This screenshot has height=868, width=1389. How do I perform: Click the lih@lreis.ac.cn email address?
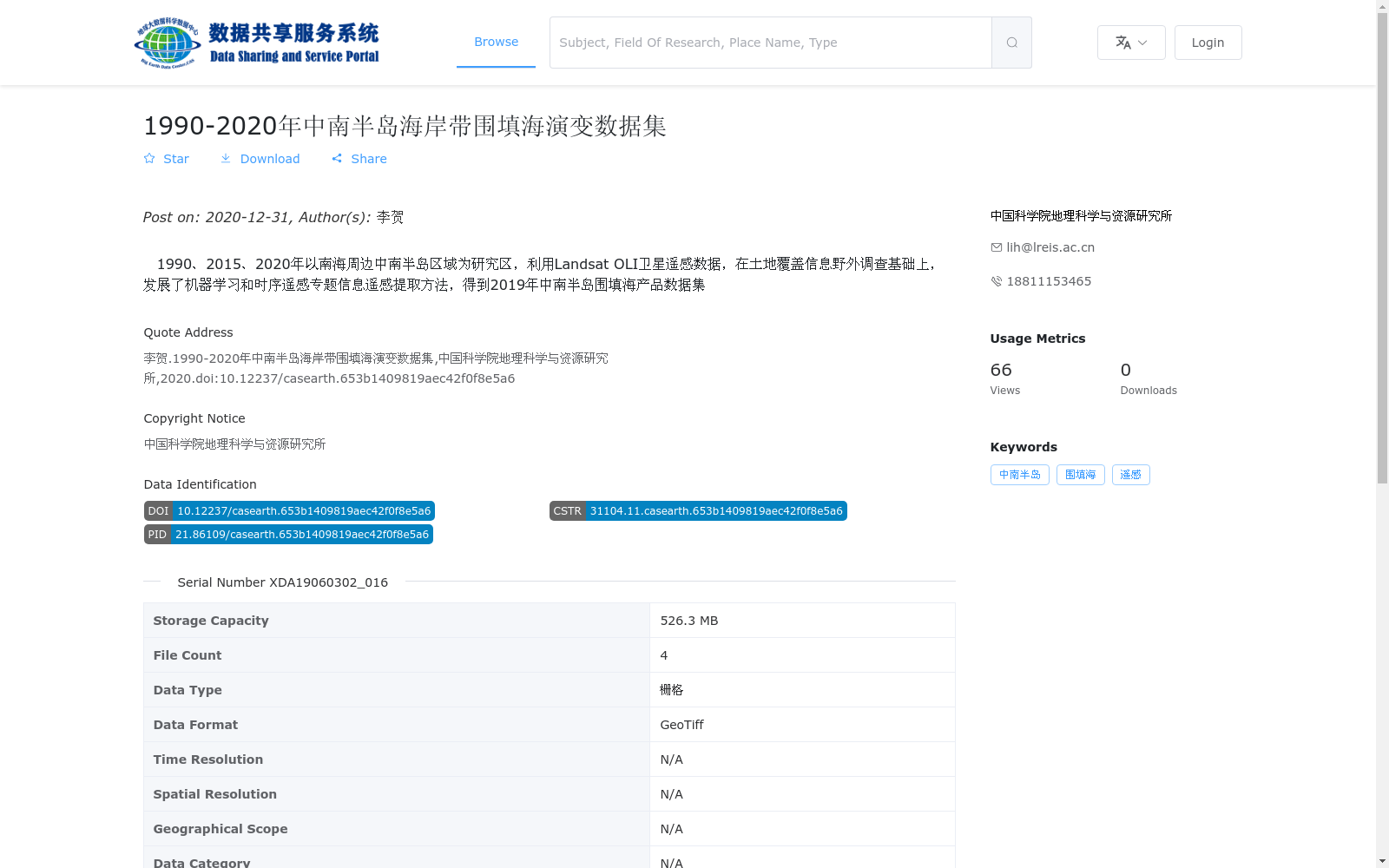1050,247
